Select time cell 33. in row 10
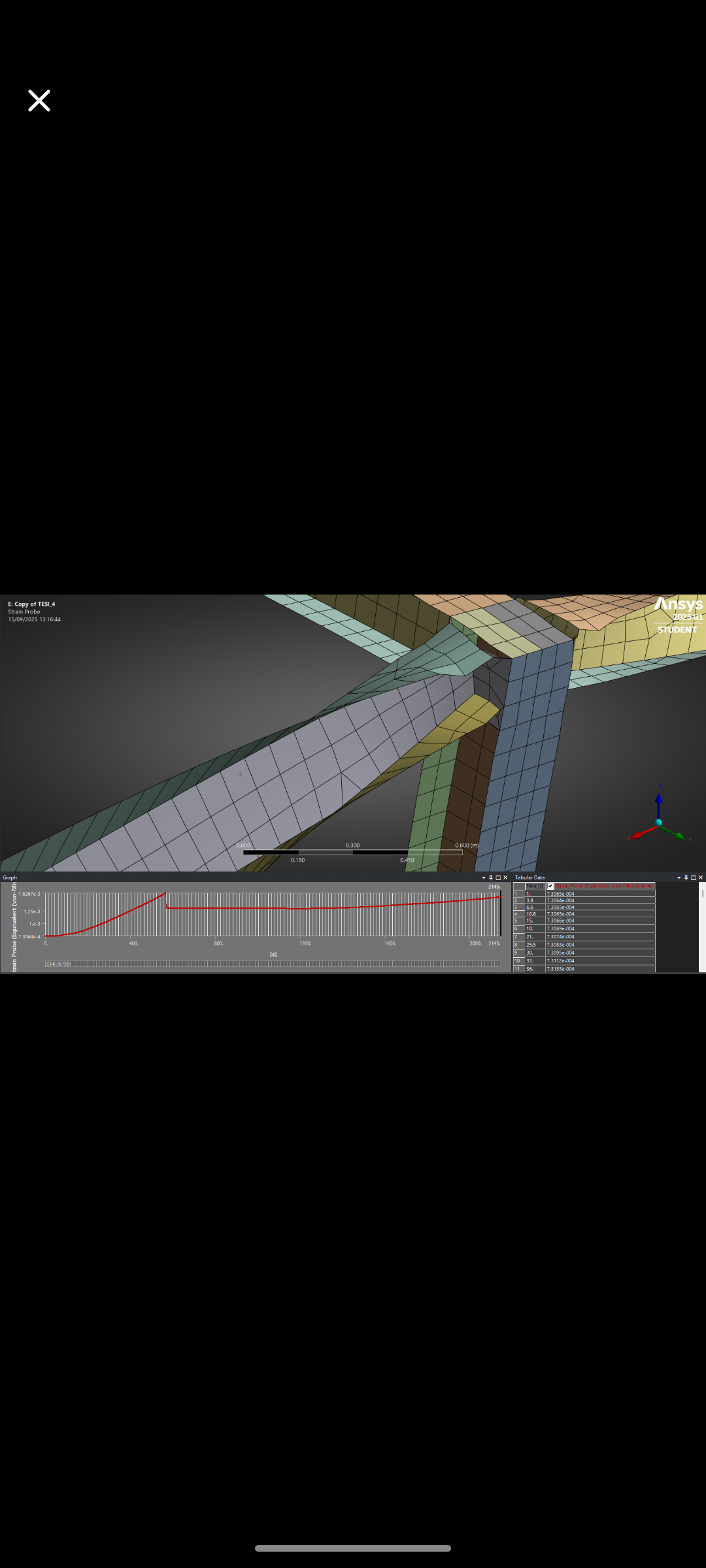The height and width of the screenshot is (1568, 706). [x=535, y=961]
